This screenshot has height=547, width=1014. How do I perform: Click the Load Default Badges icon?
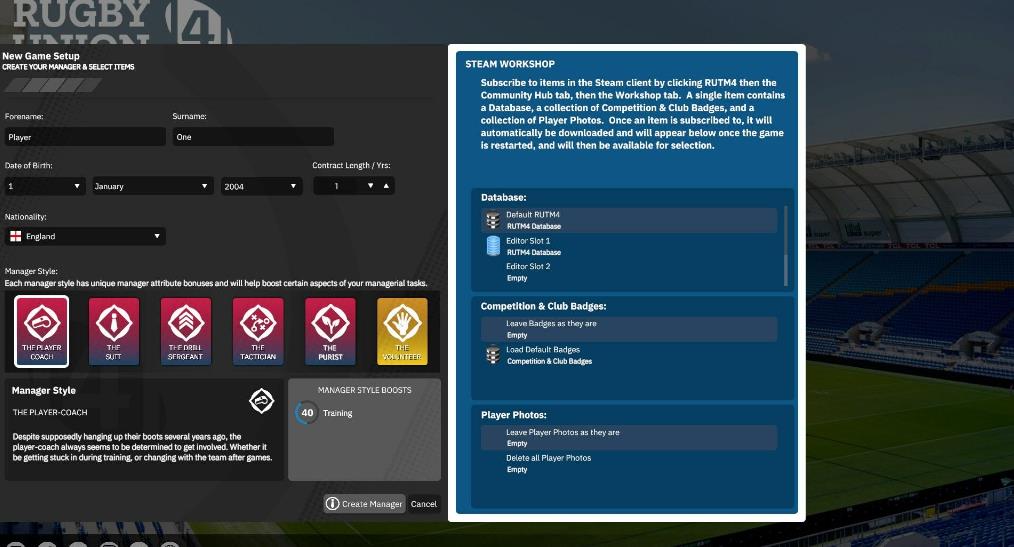pos(492,355)
